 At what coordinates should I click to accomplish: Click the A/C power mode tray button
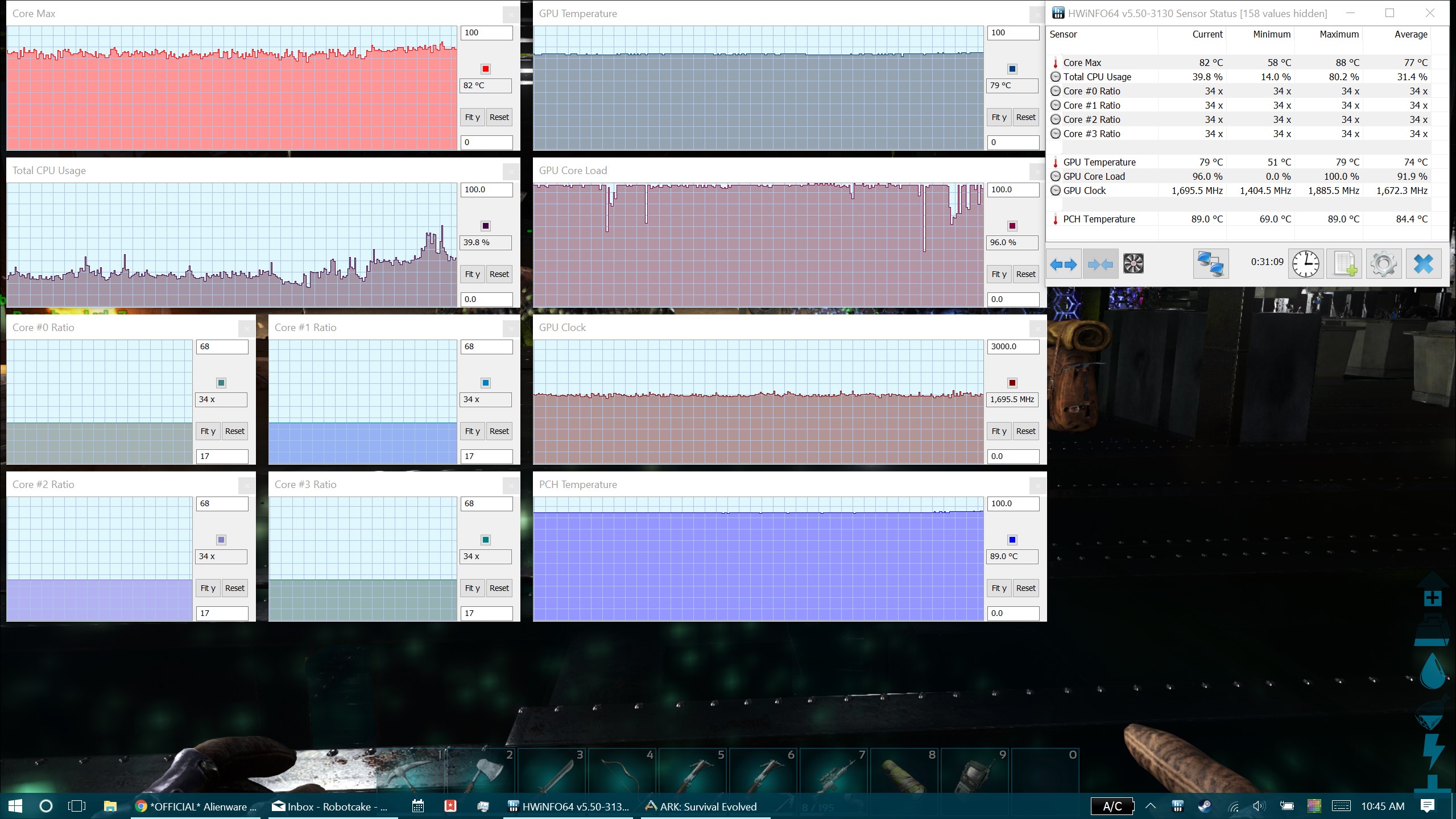click(x=1112, y=806)
